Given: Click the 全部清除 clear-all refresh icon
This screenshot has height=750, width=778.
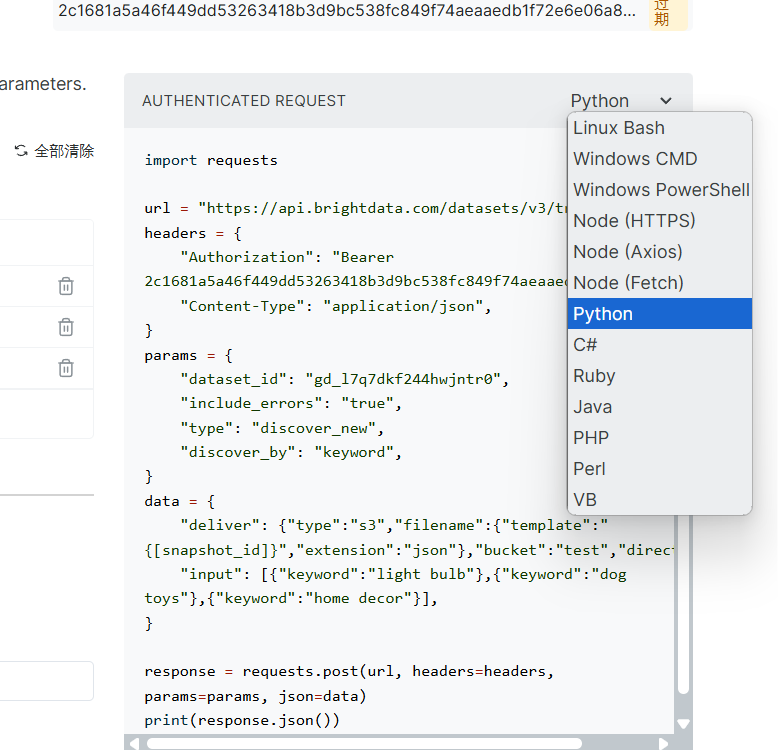Looking at the screenshot, I should [x=21, y=151].
